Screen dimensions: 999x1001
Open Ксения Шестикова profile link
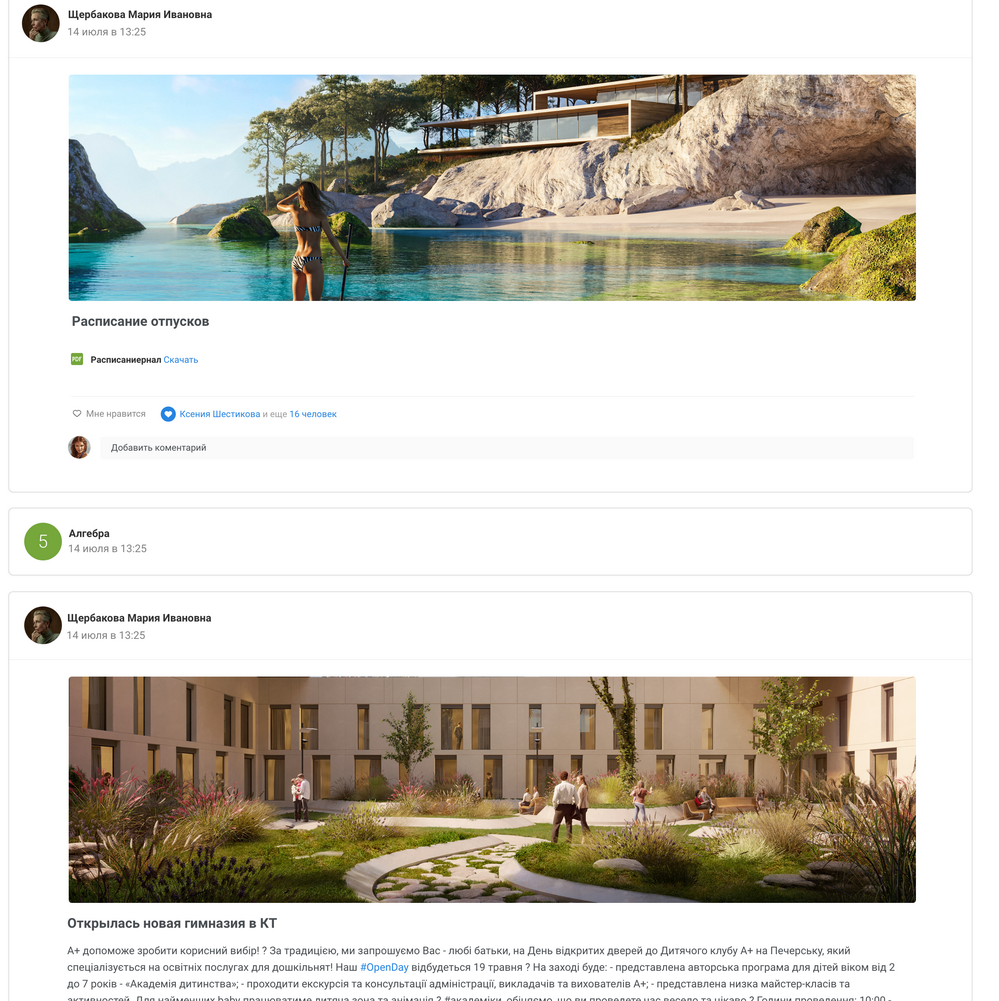[x=220, y=414]
